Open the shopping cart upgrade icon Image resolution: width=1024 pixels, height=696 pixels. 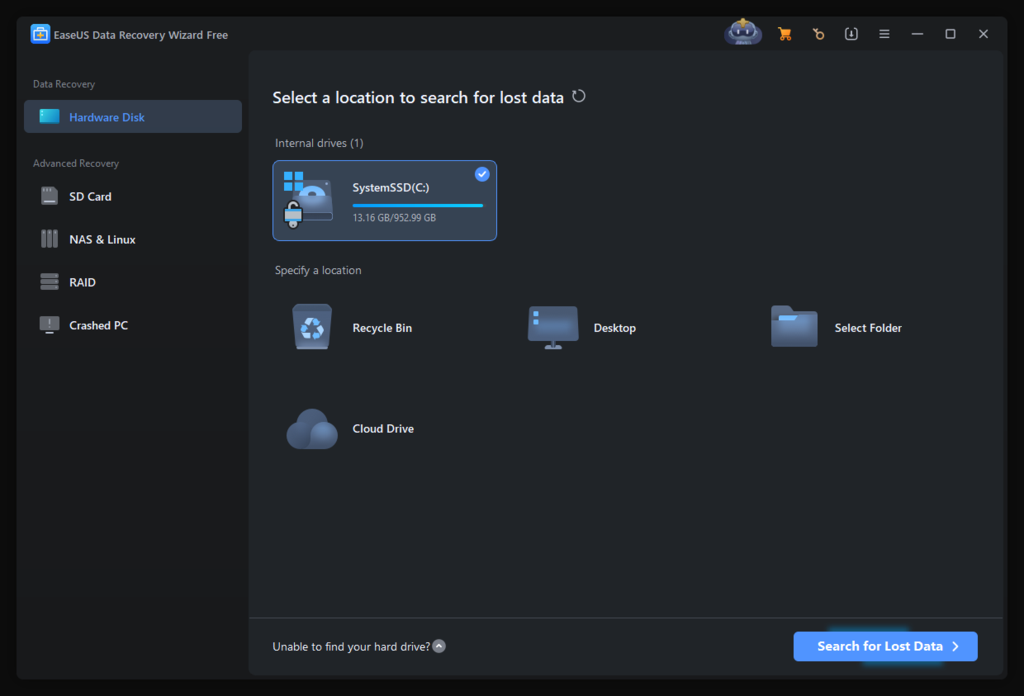(785, 34)
